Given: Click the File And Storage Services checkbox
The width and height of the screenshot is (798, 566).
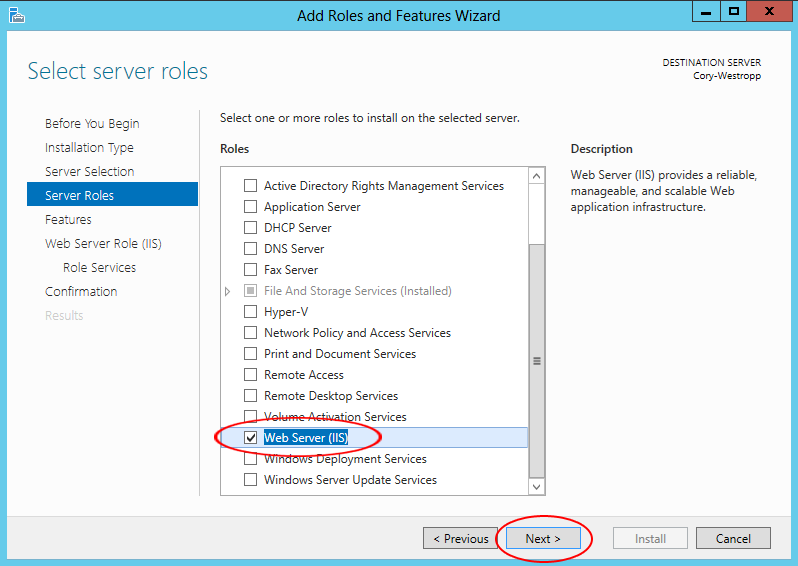Looking at the screenshot, I should 250,291.
